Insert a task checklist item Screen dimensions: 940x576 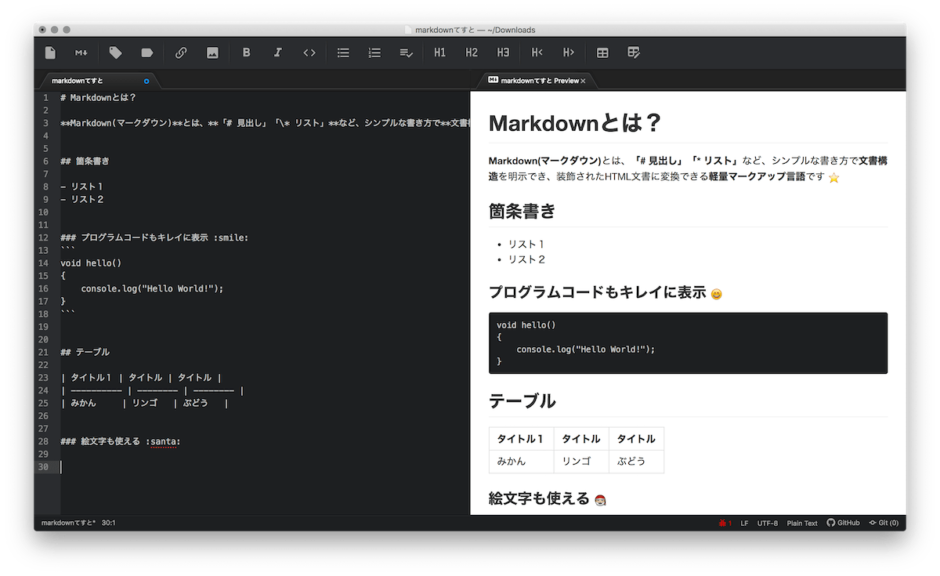coord(406,53)
